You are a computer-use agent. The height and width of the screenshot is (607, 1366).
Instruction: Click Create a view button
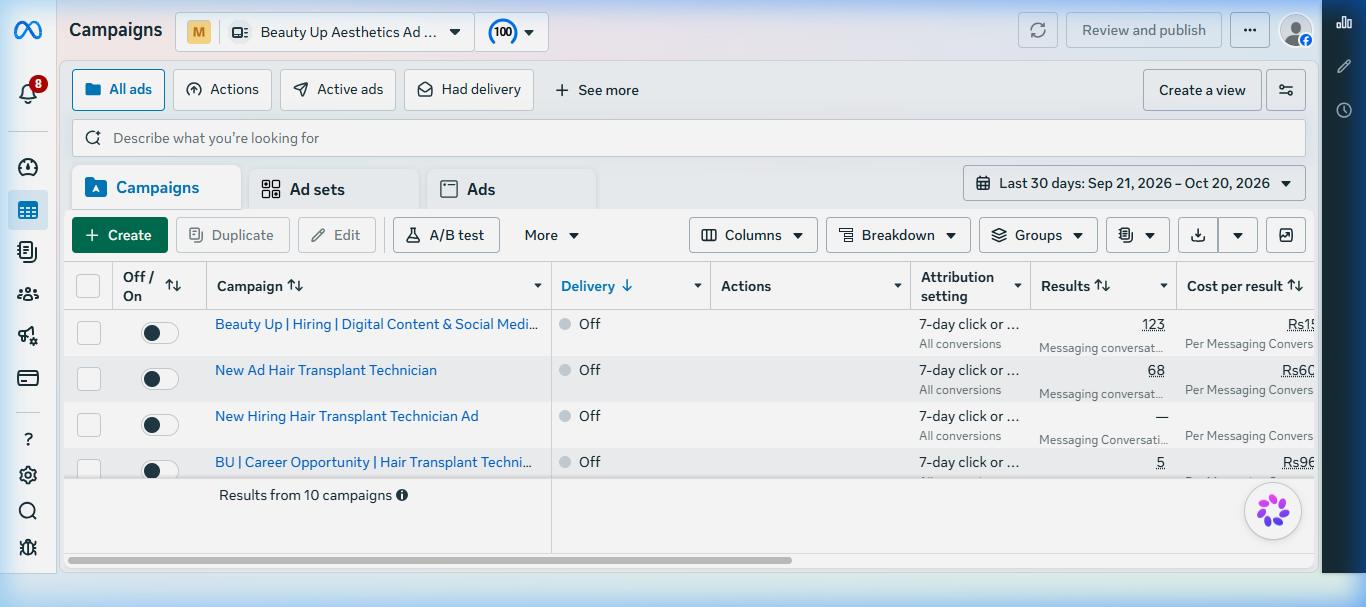[x=1202, y=90]
